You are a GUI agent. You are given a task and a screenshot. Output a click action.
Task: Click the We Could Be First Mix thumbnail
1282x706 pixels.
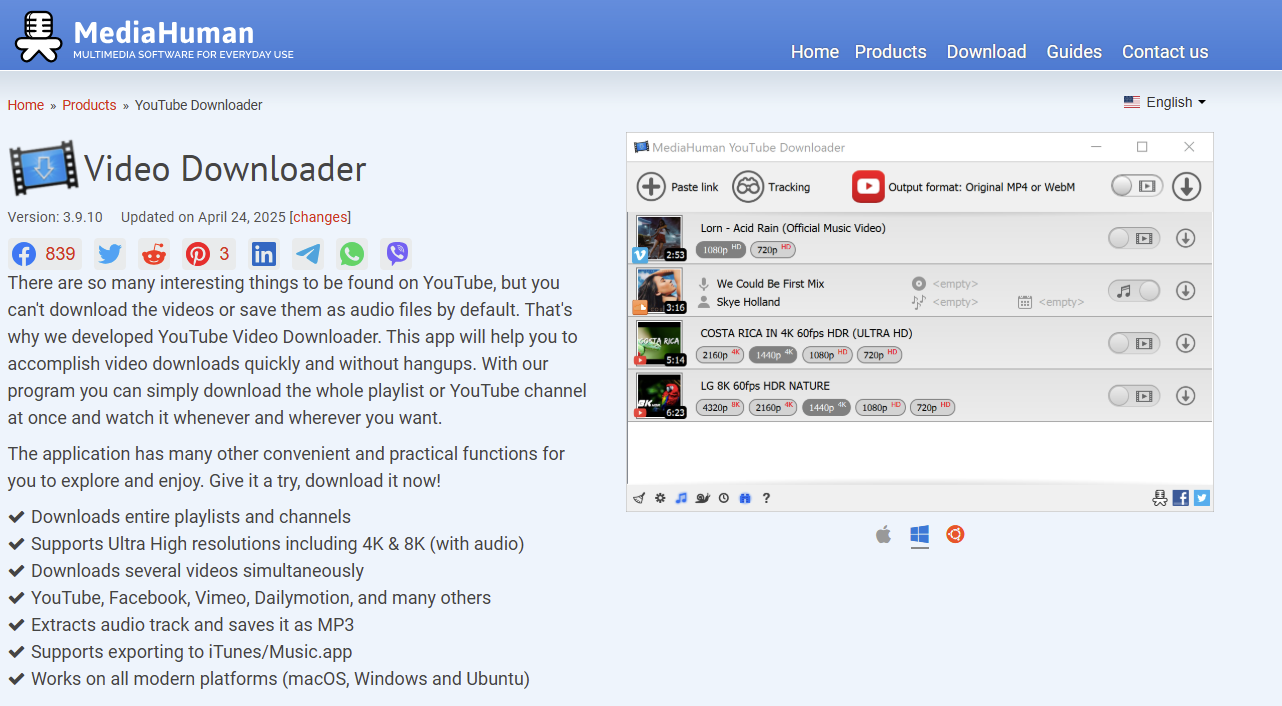(x=659, y=290)
